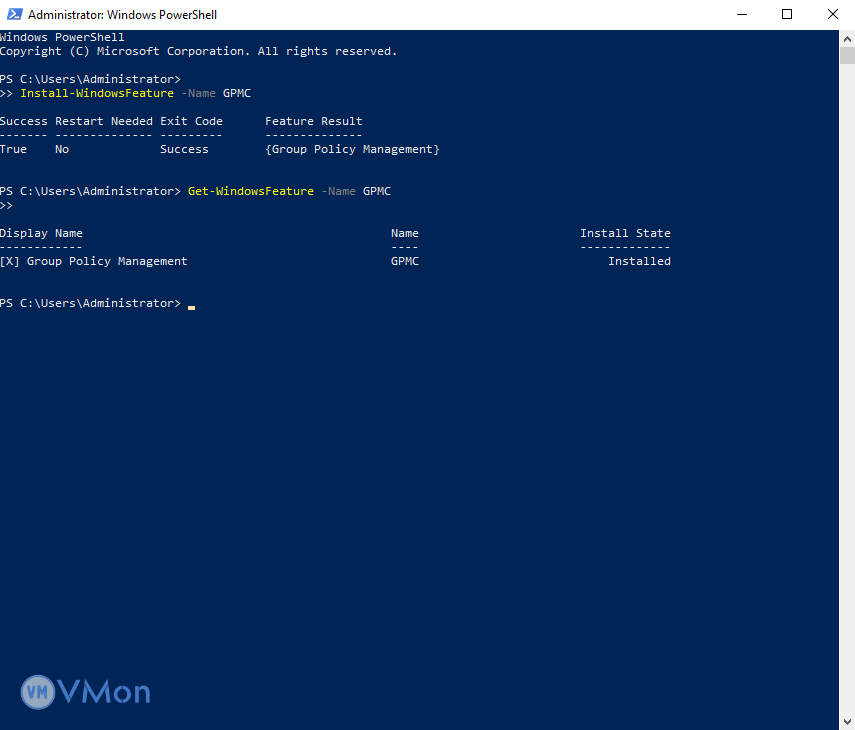The width and height of the screenshot is (855, 730).
Task: Click the "Installed" install state value
Action: [x=639, y=261]
